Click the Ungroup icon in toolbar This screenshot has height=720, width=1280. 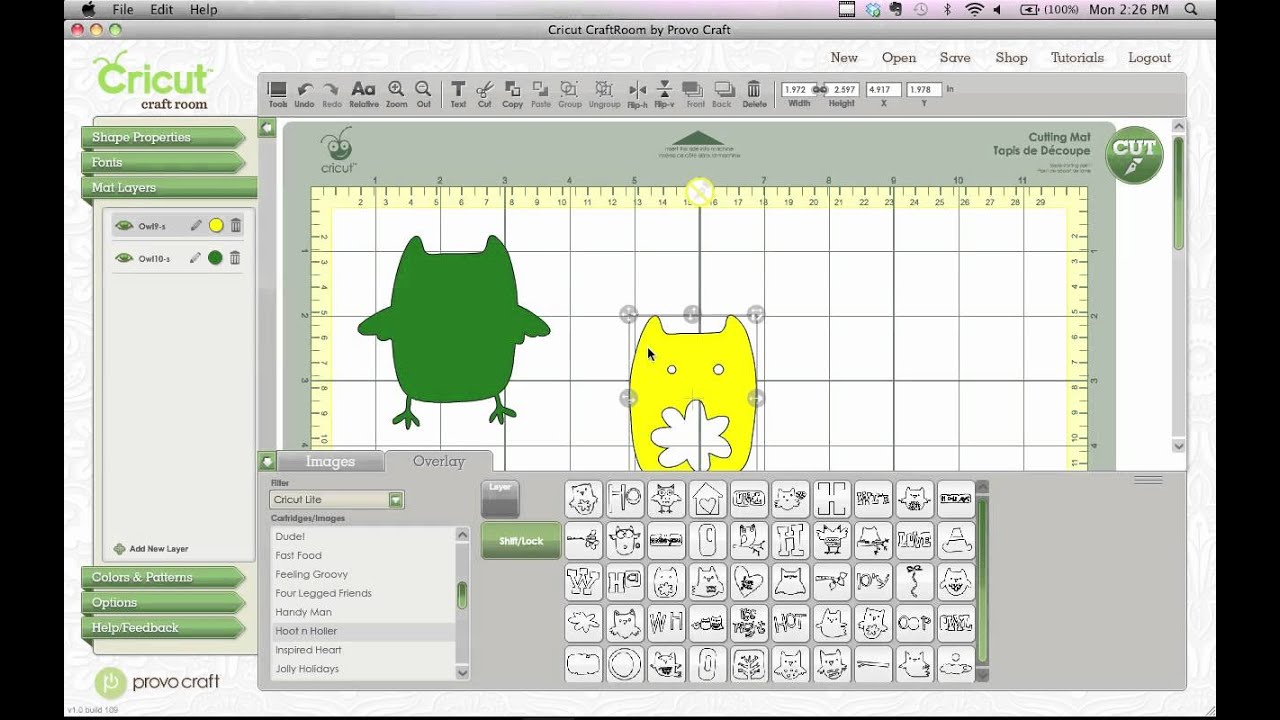click(x=604, y=91)
